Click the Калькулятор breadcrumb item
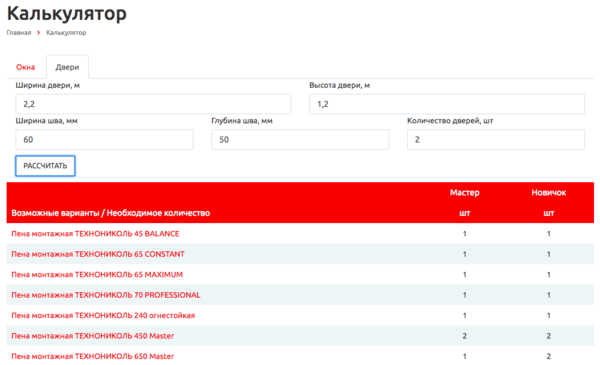 point(66,33)
